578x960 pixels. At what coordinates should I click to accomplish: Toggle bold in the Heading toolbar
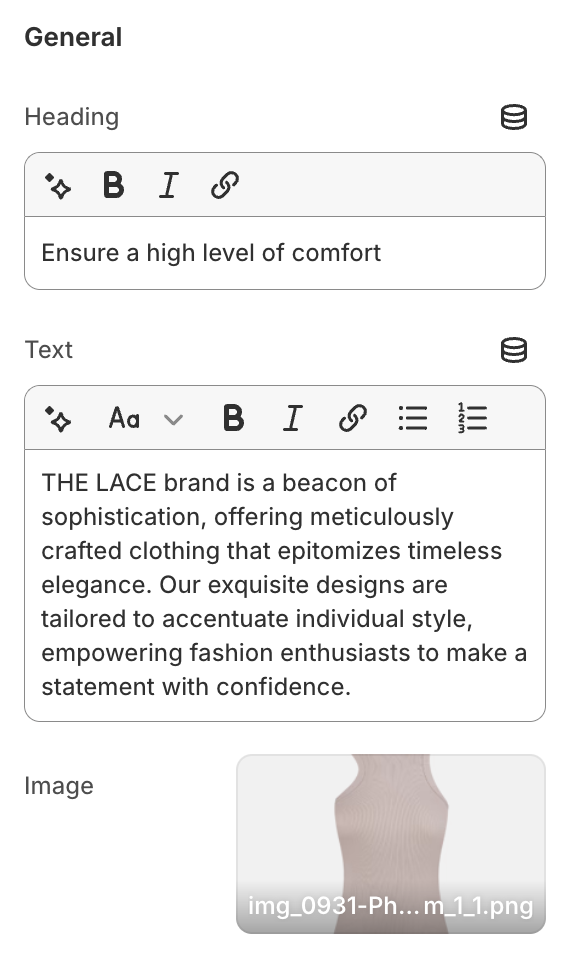tap(113, 185)
